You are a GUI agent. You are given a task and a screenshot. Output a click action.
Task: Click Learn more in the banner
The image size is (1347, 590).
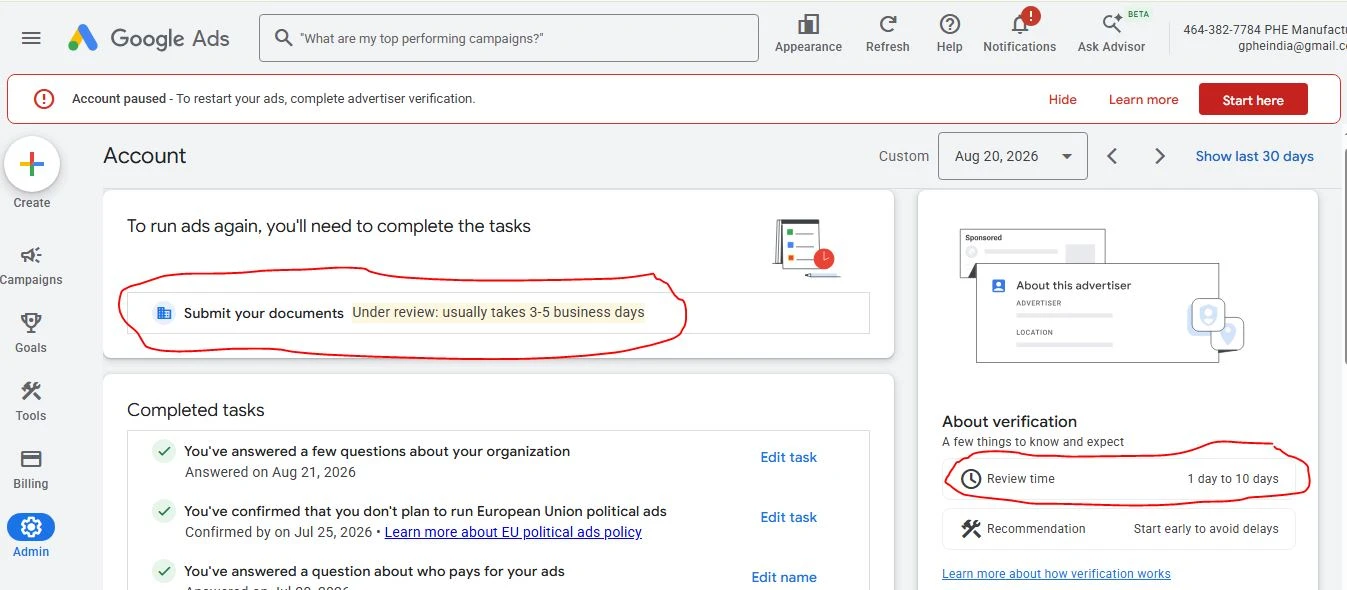coord(1143,100)
